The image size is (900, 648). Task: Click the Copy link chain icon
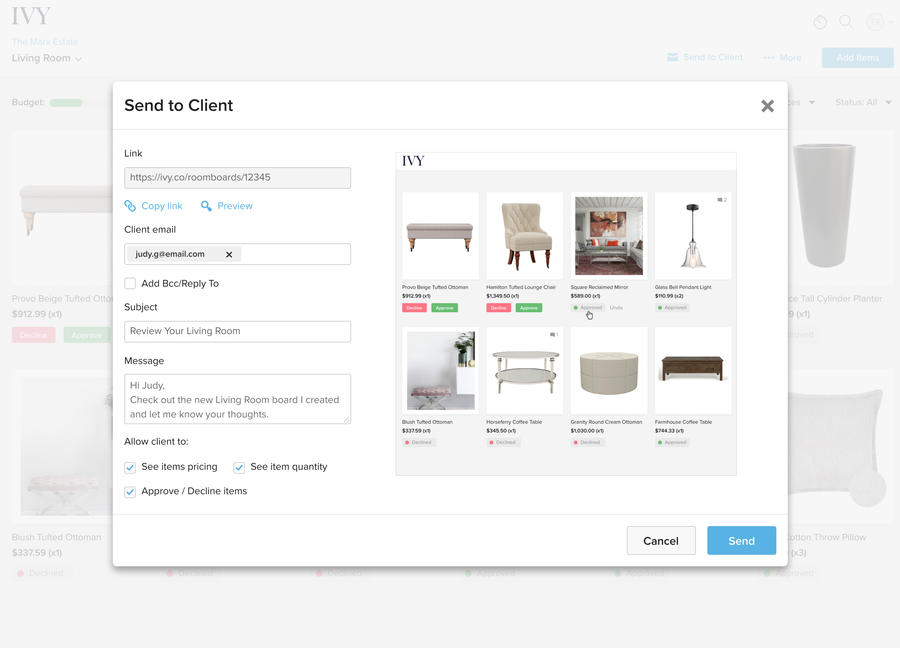[x=130, y=205]
